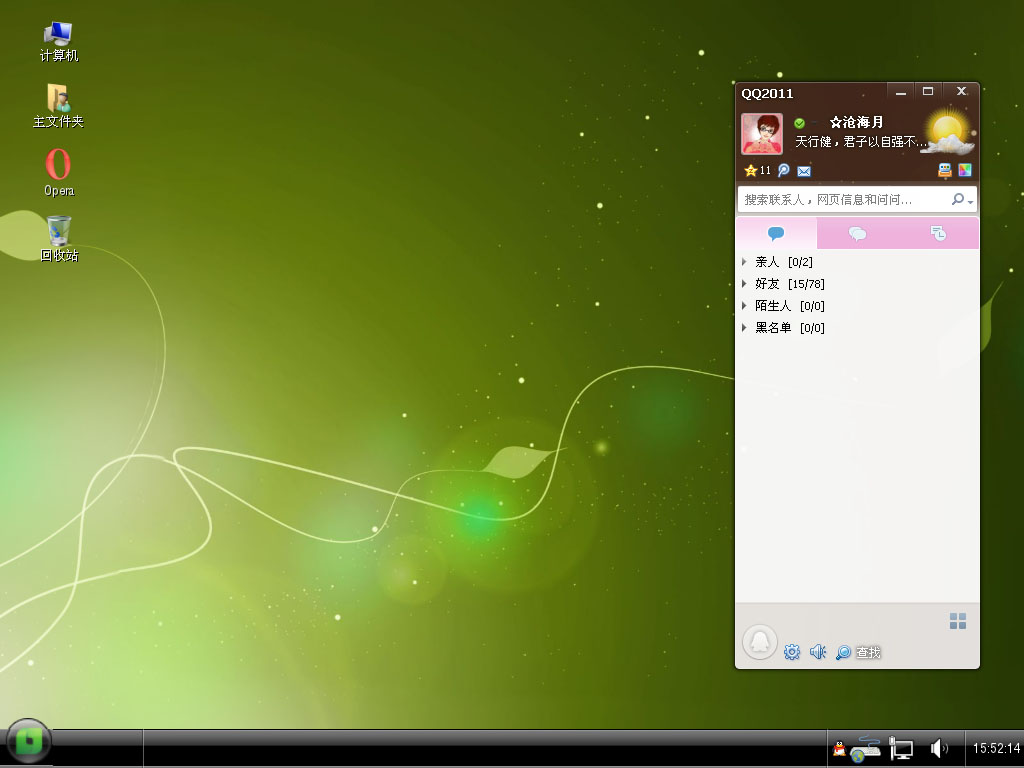Open the 计算机 desktop icon

click(59, 42)
